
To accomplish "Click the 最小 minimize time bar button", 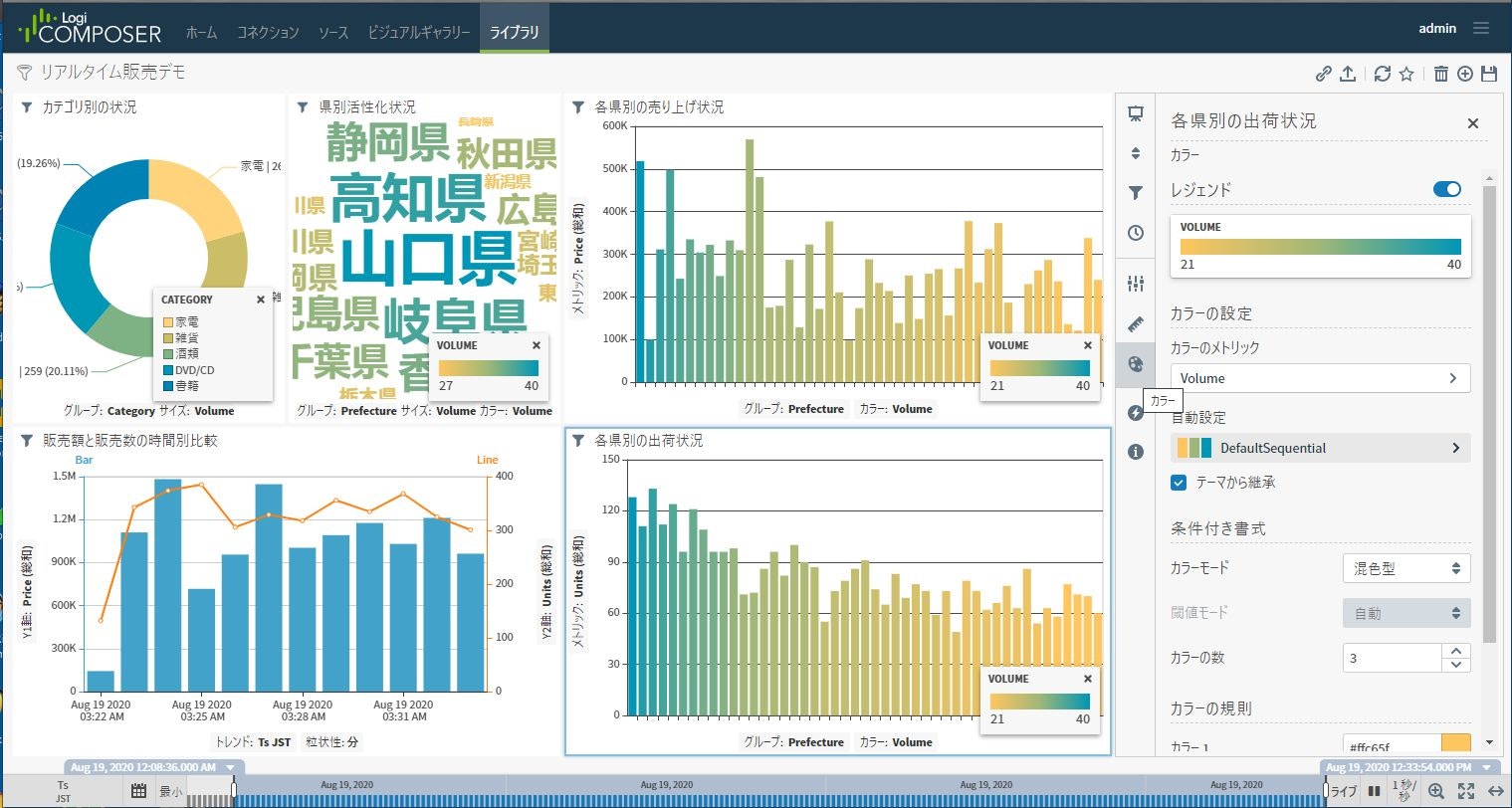I will [170, 792].
